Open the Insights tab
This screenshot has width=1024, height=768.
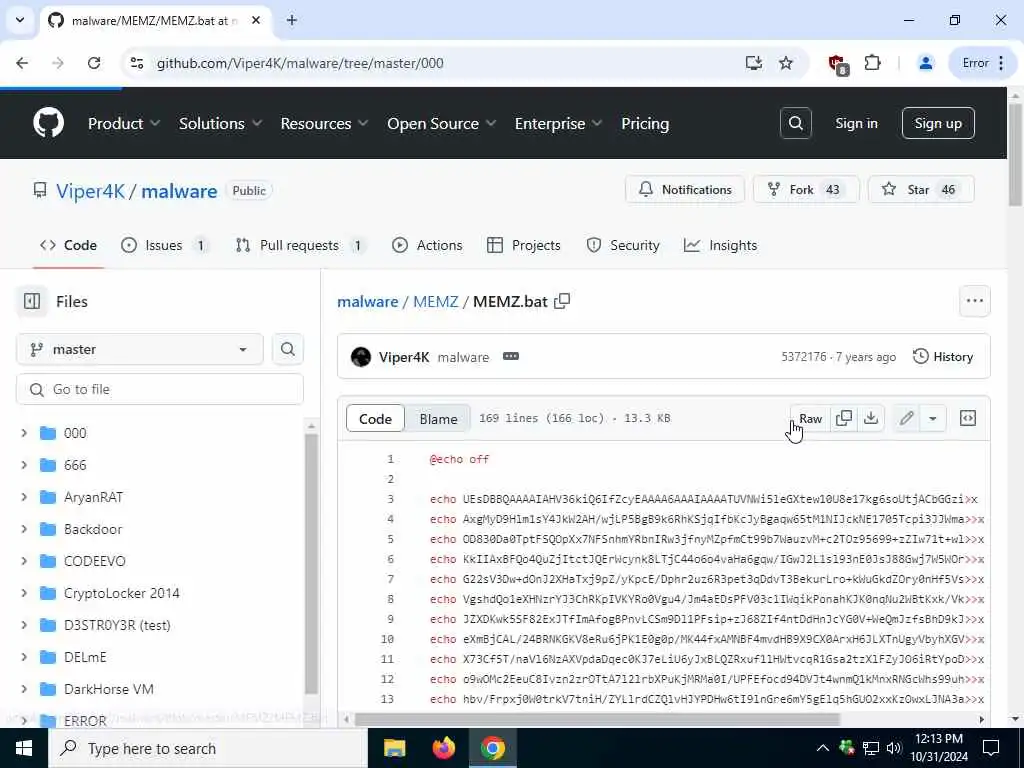click(720, 245)
